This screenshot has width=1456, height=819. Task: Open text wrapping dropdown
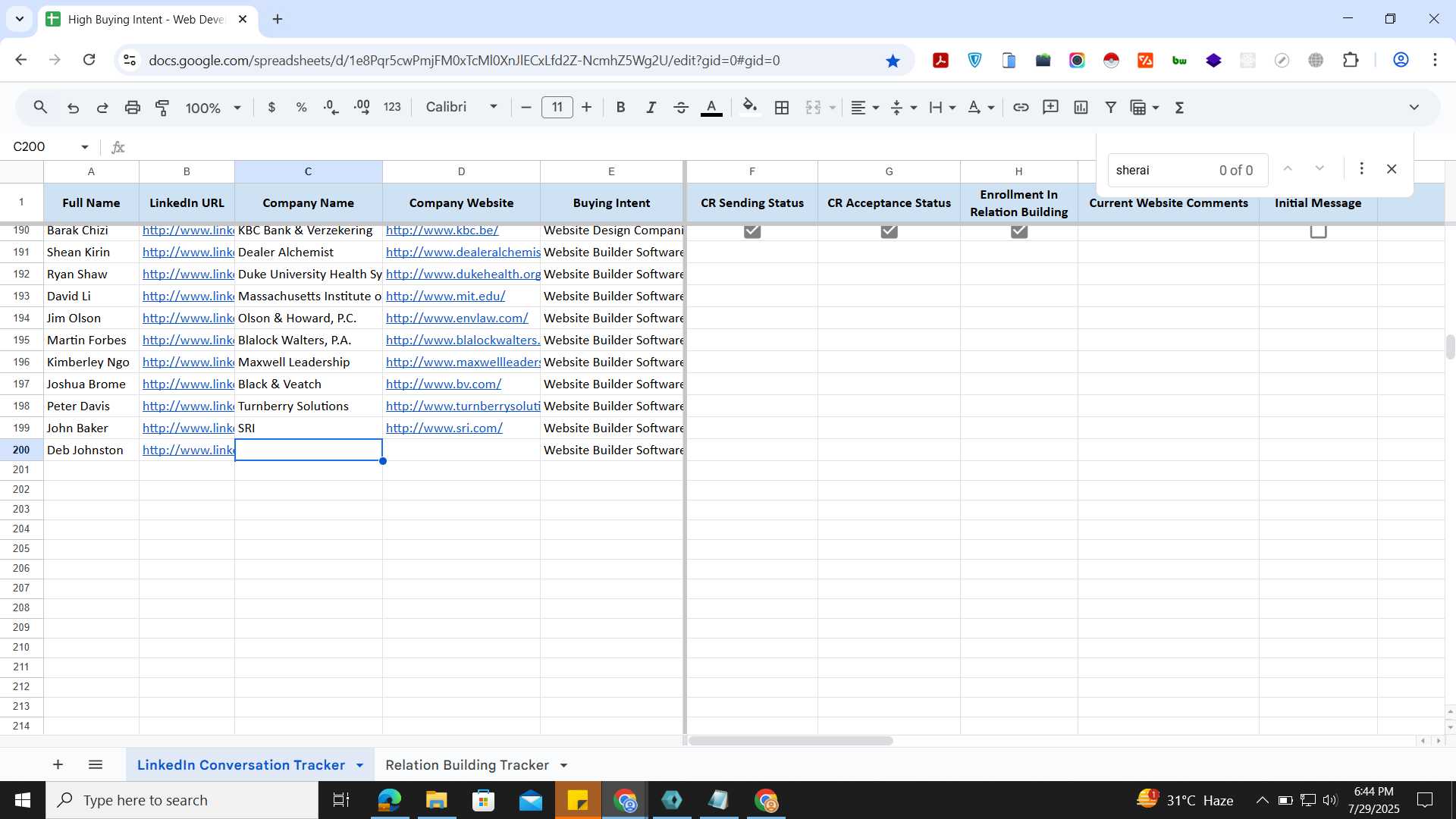click(942, 108)
